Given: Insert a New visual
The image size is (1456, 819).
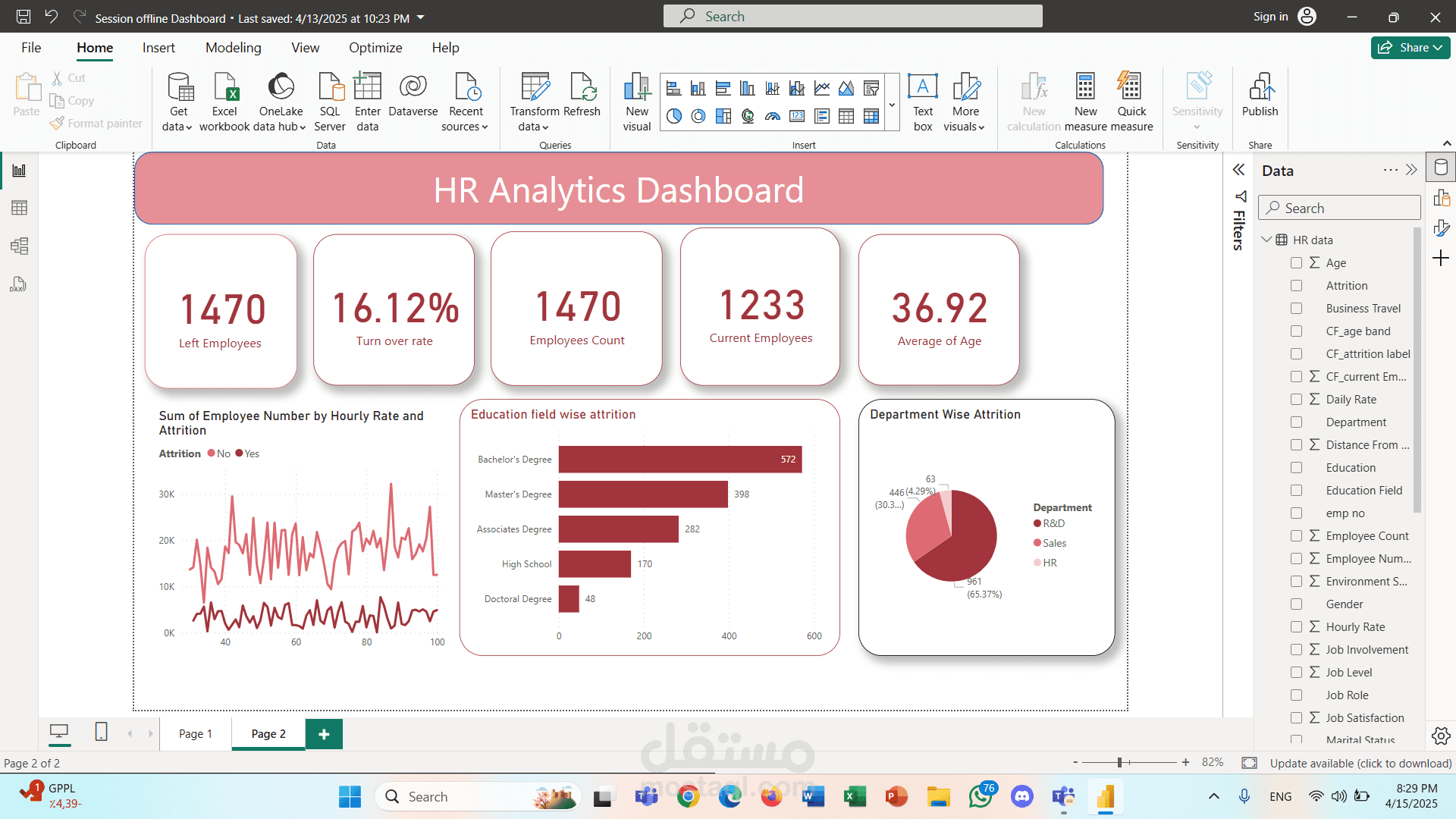Looking at the screenshot, I should click(x=637, y=102).
